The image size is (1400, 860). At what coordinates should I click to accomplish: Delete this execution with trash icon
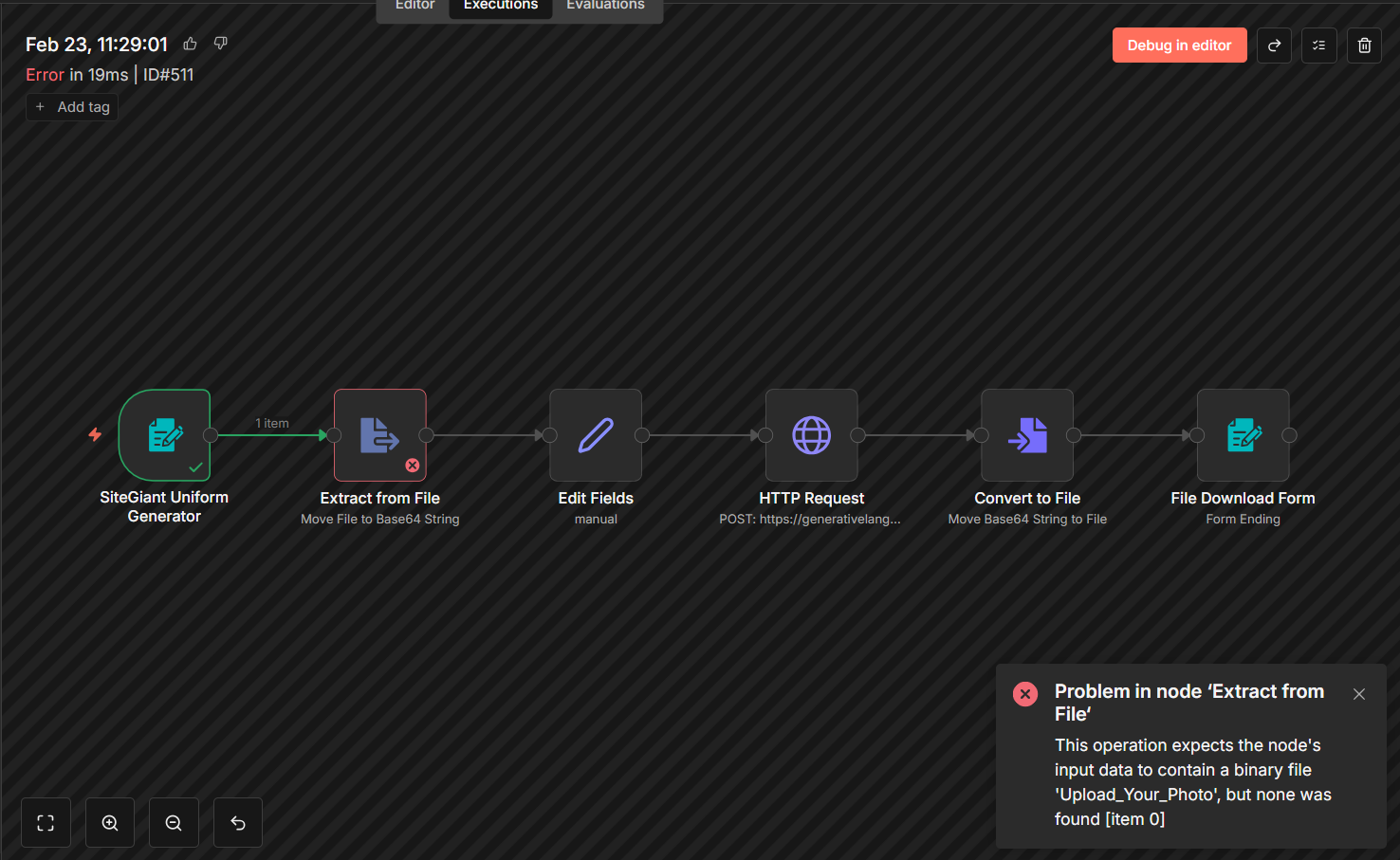(1364, 46)
